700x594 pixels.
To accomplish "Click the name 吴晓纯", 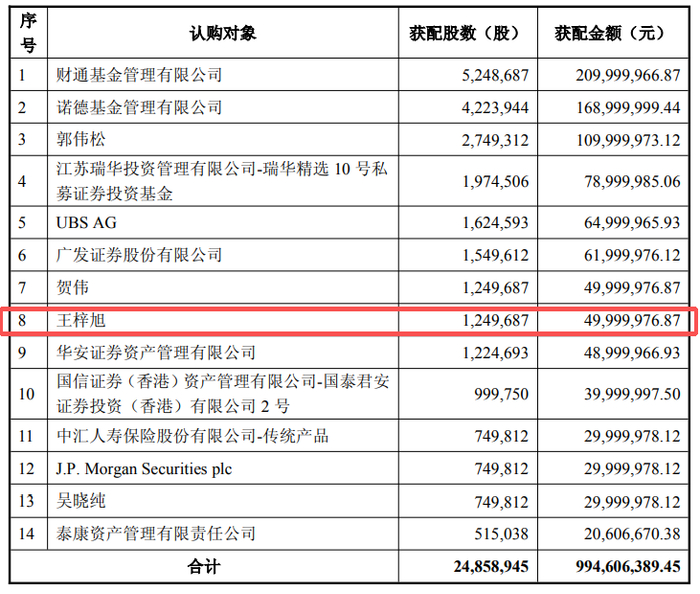I will tap(81, 501).
